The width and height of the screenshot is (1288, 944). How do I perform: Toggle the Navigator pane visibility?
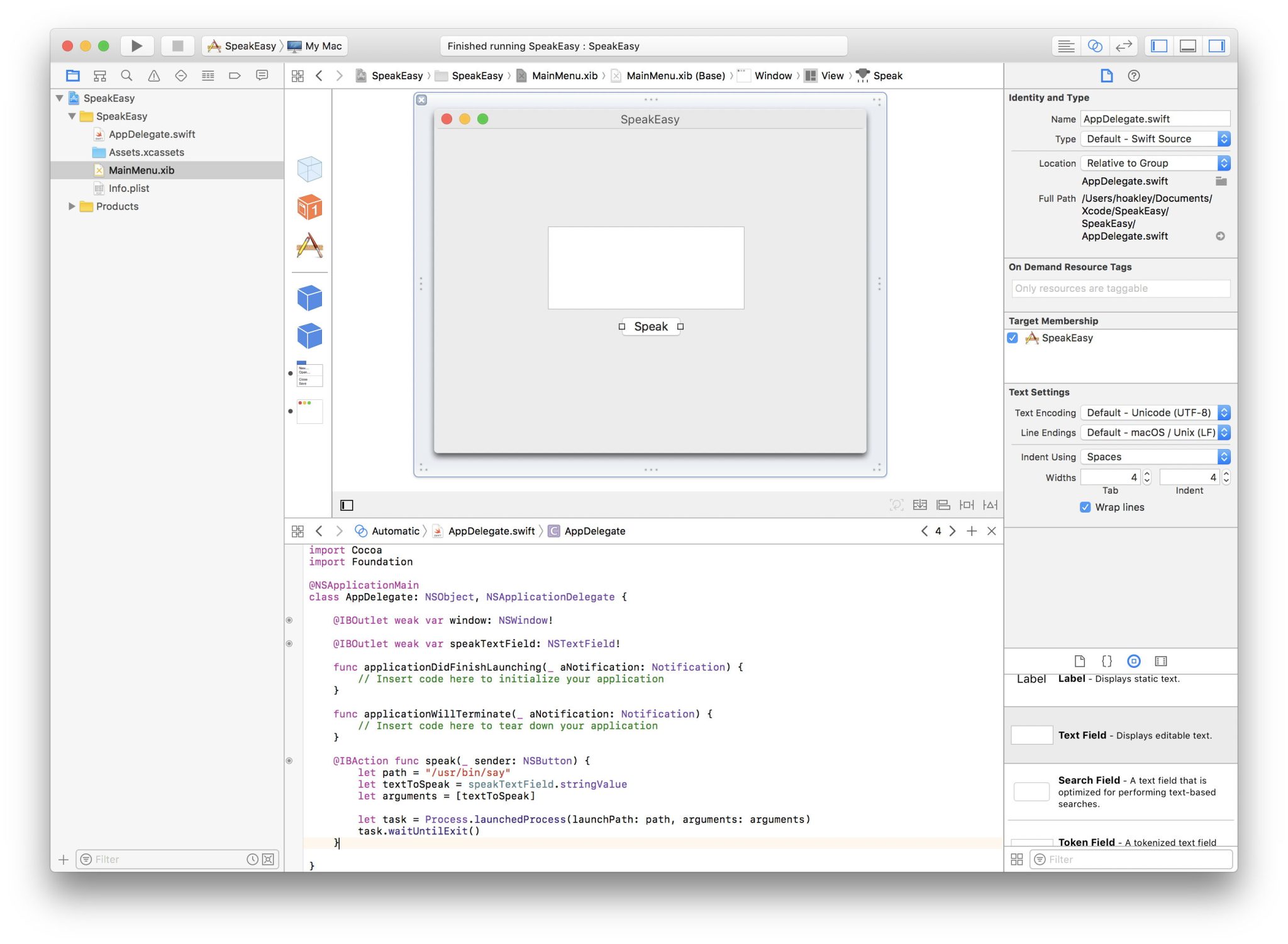tap(1159, 46)
